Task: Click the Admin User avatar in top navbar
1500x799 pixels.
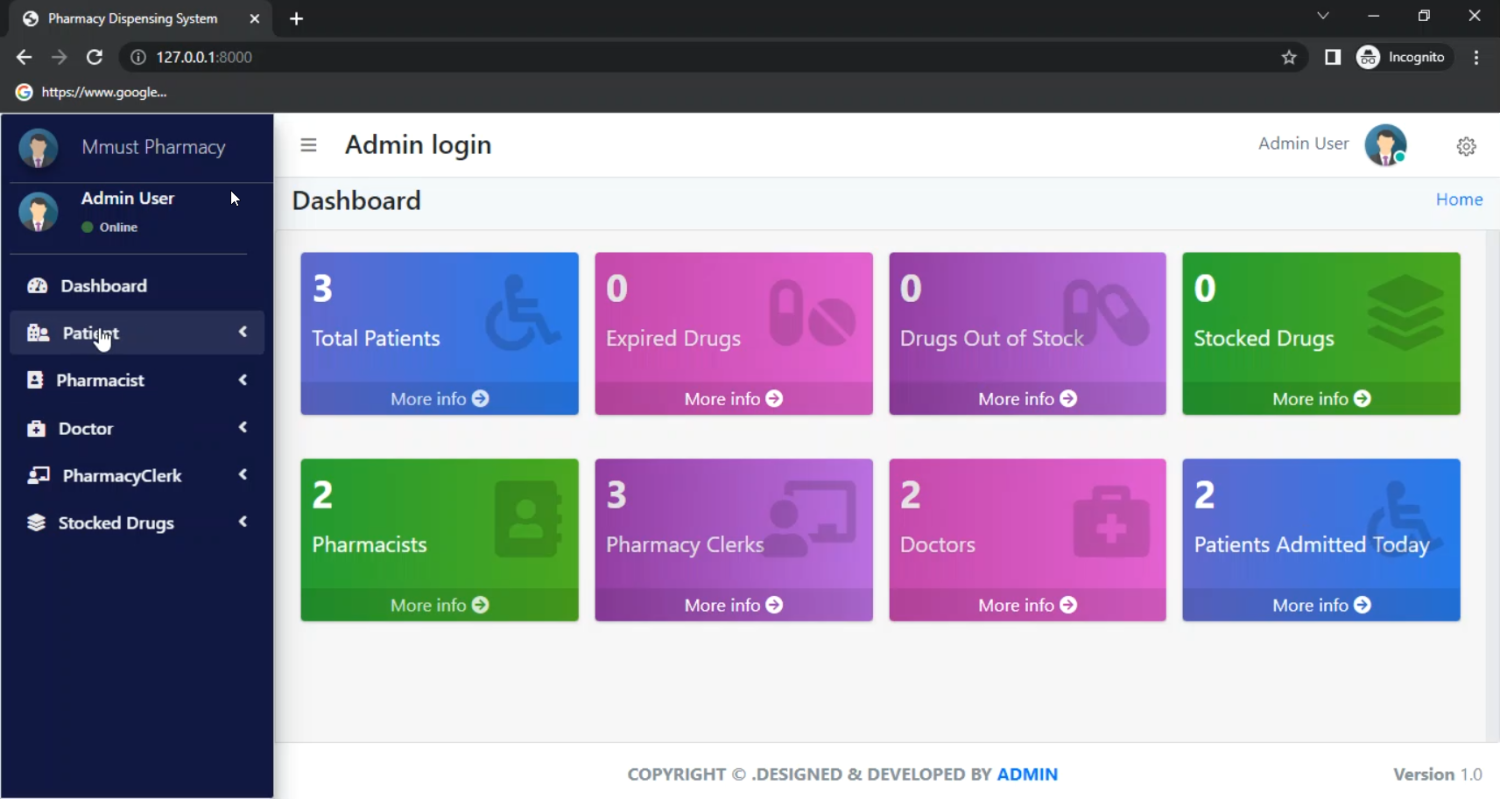Action: click(1386, 145)
